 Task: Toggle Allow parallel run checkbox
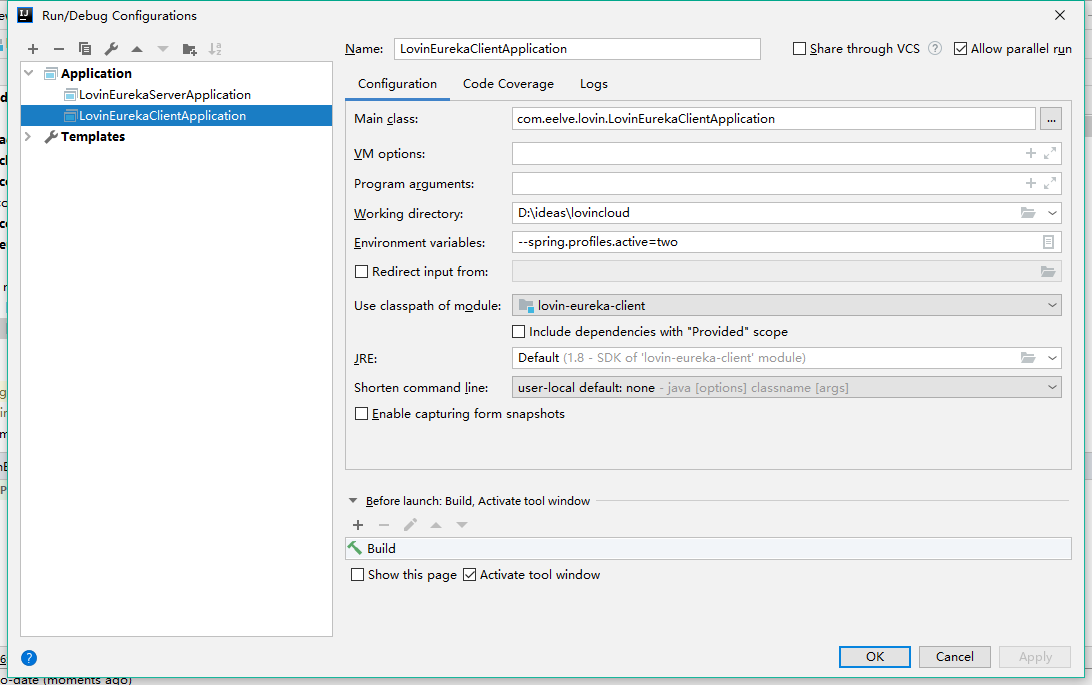pos(961,48)
